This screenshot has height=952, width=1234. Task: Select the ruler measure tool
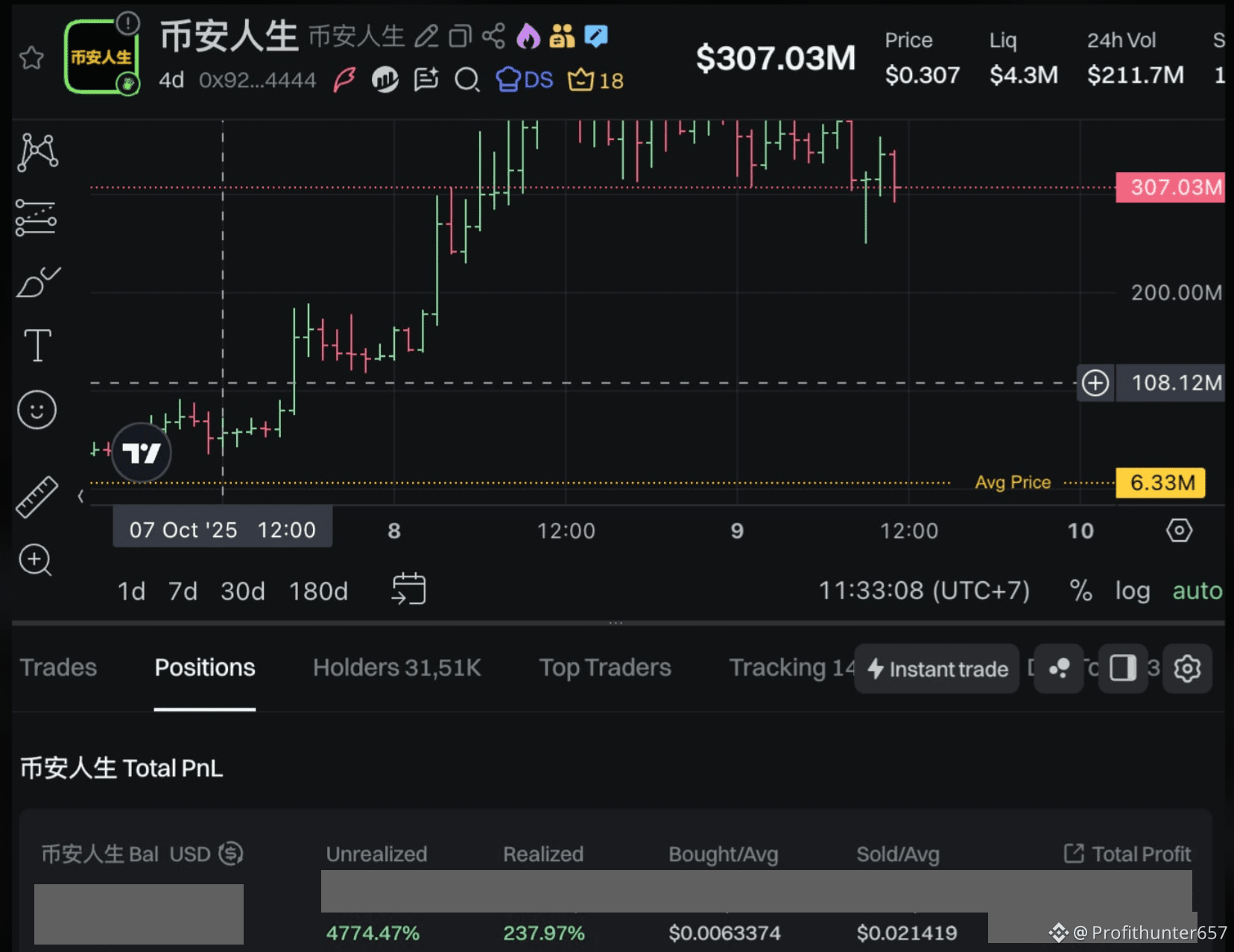(x=37, y=497)
